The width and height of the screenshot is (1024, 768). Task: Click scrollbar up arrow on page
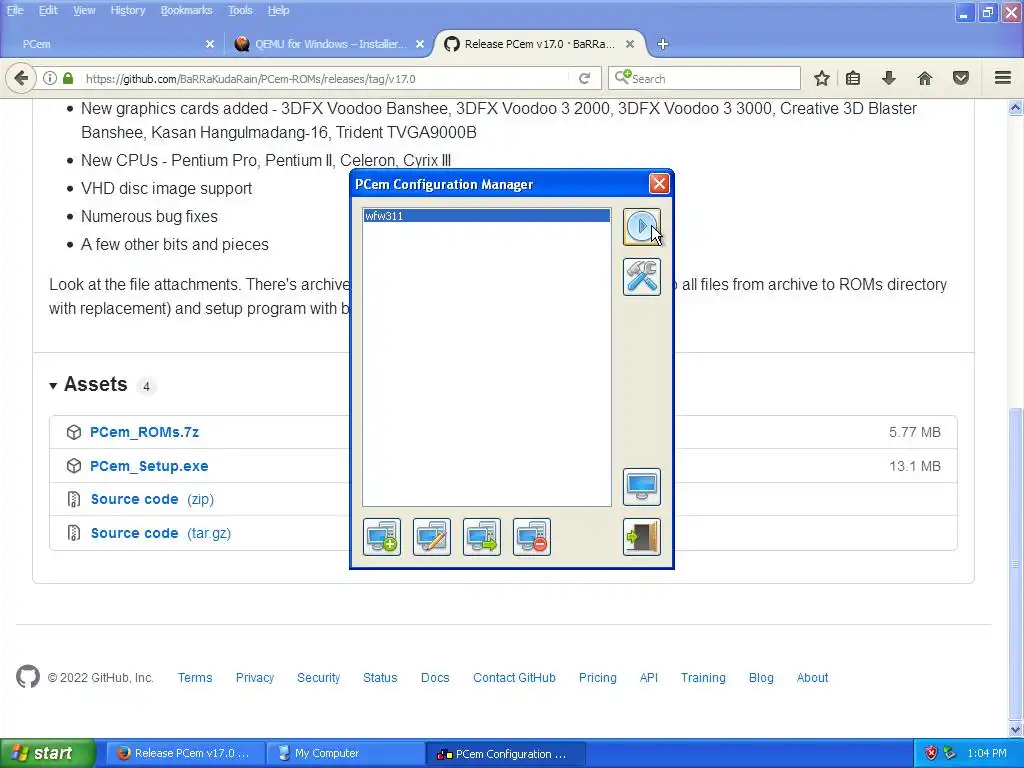[x=1015, y=108]
